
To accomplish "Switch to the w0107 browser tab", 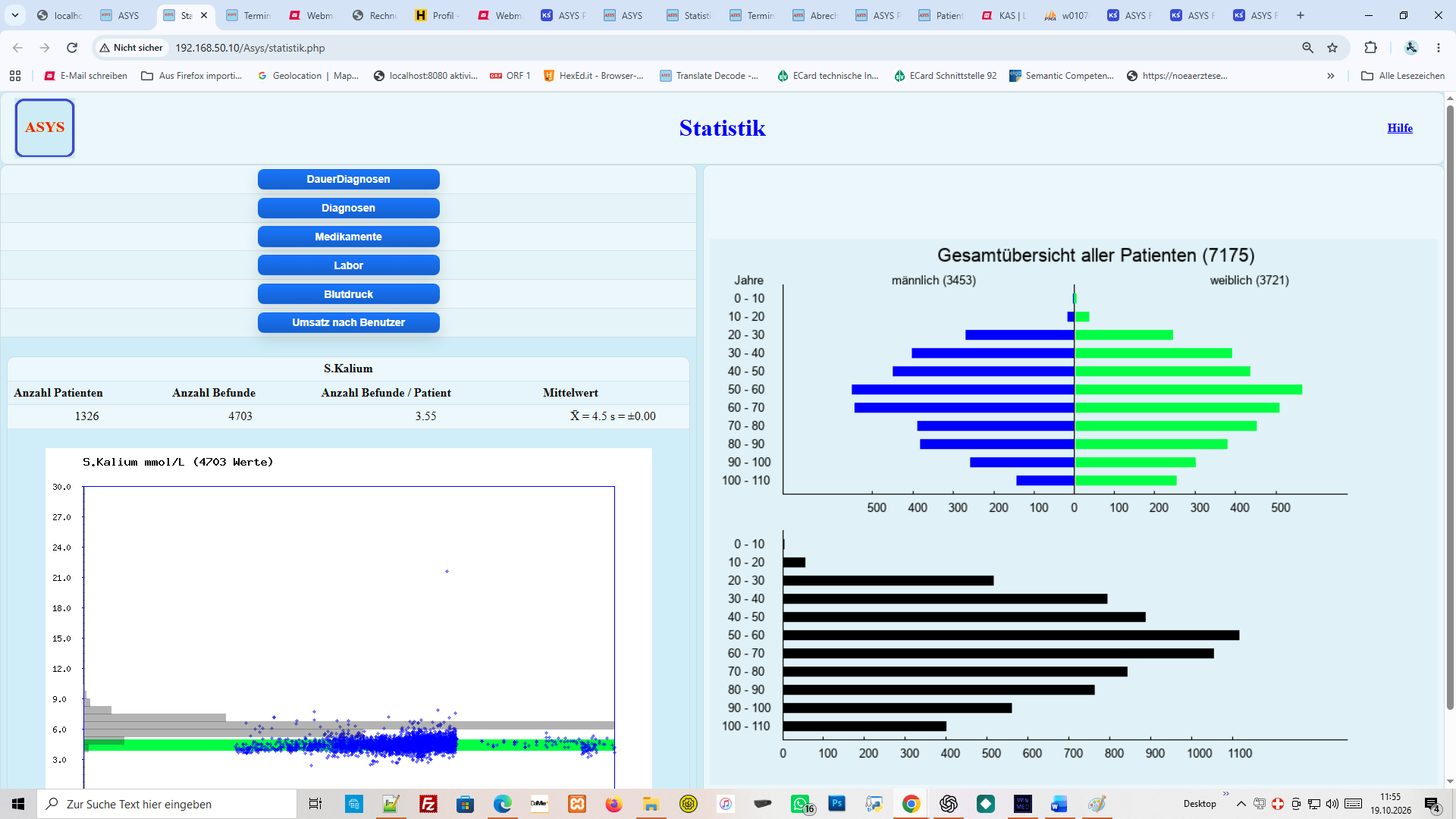I will (x=1067, y=15).
